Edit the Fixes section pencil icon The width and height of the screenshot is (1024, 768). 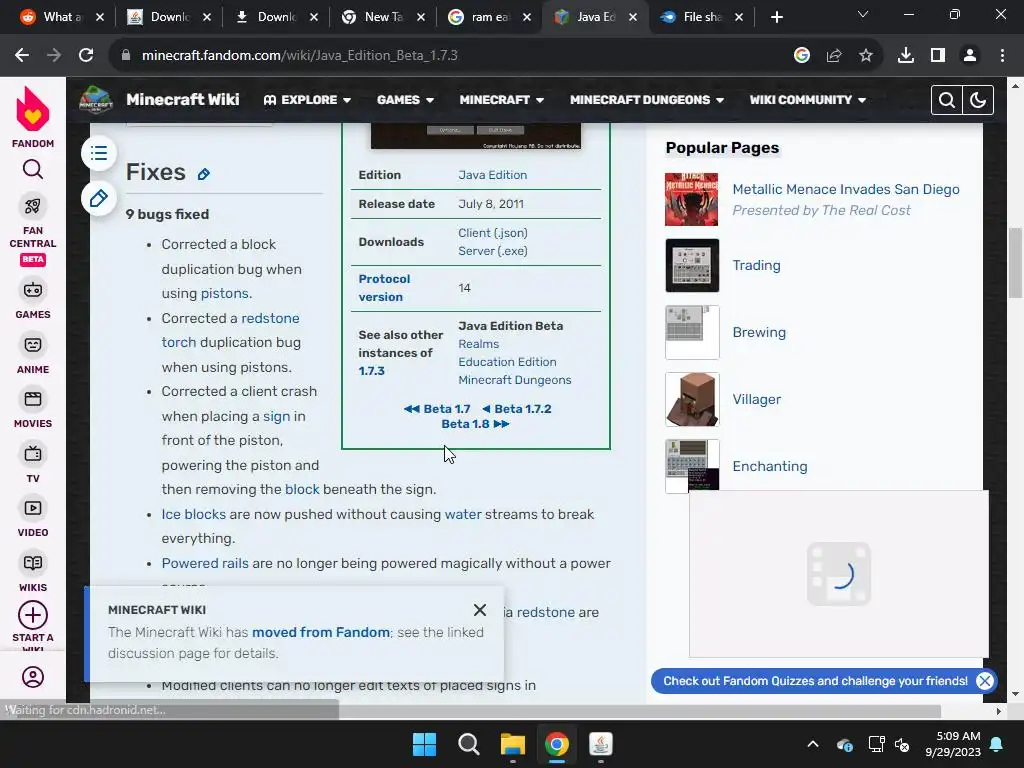coord(204,174)
